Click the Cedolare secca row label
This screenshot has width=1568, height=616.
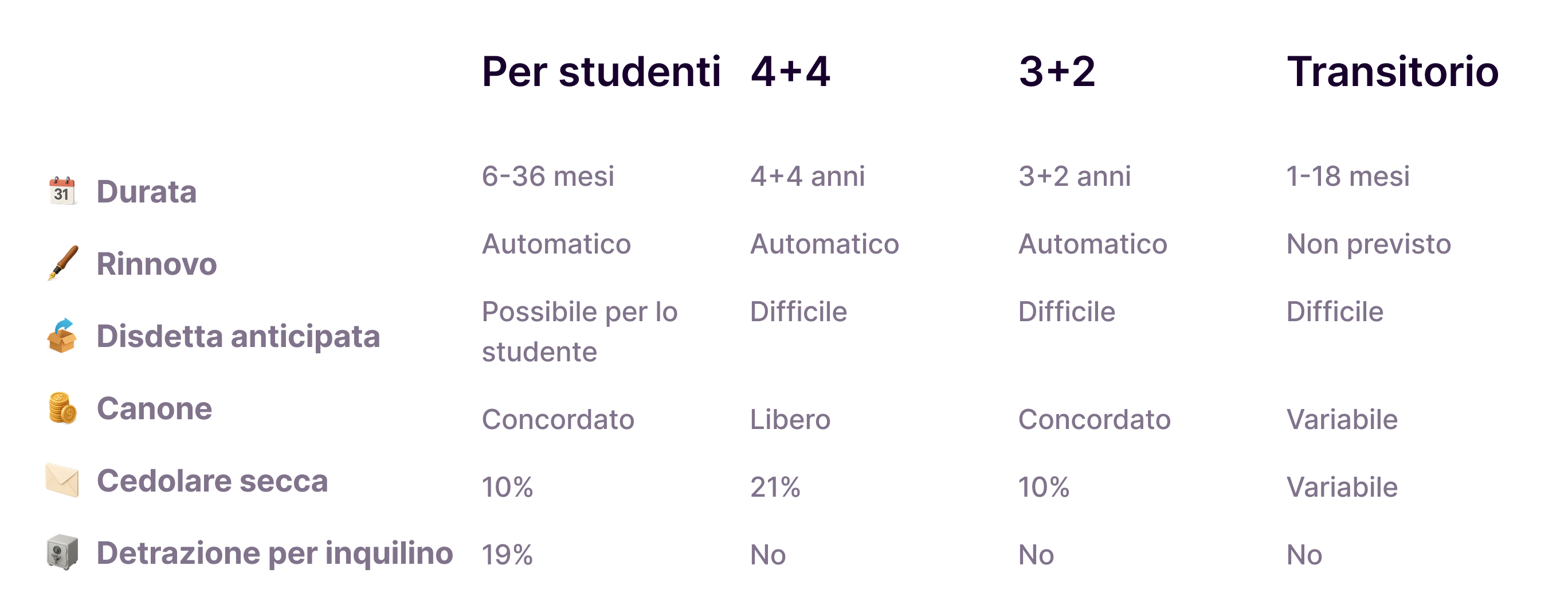click(213, 481)
